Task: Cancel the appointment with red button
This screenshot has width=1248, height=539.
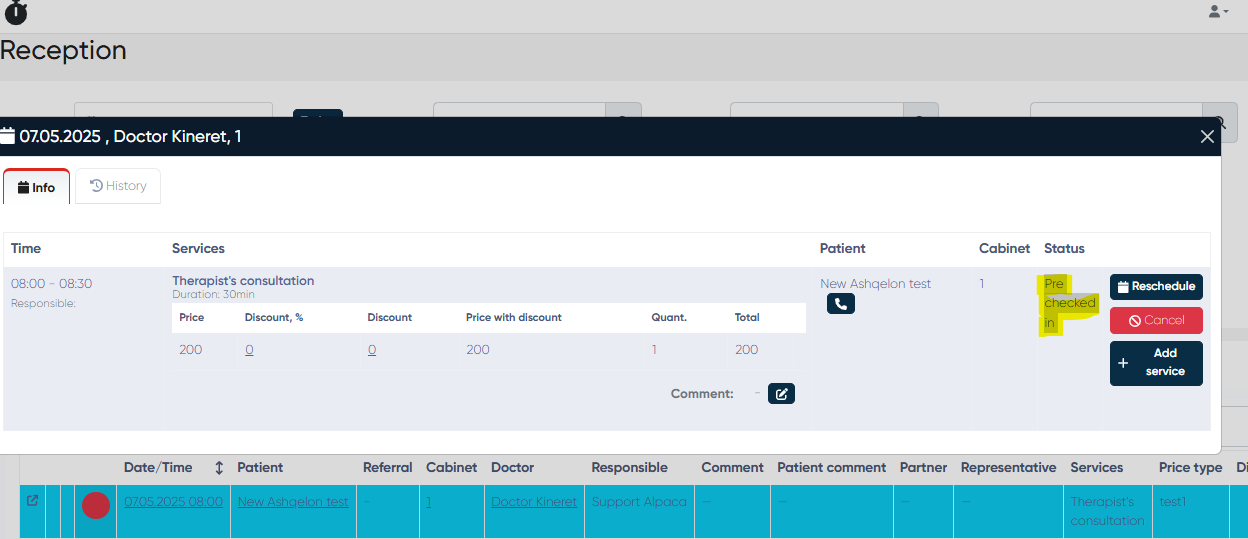Action: click(1156, 321)
